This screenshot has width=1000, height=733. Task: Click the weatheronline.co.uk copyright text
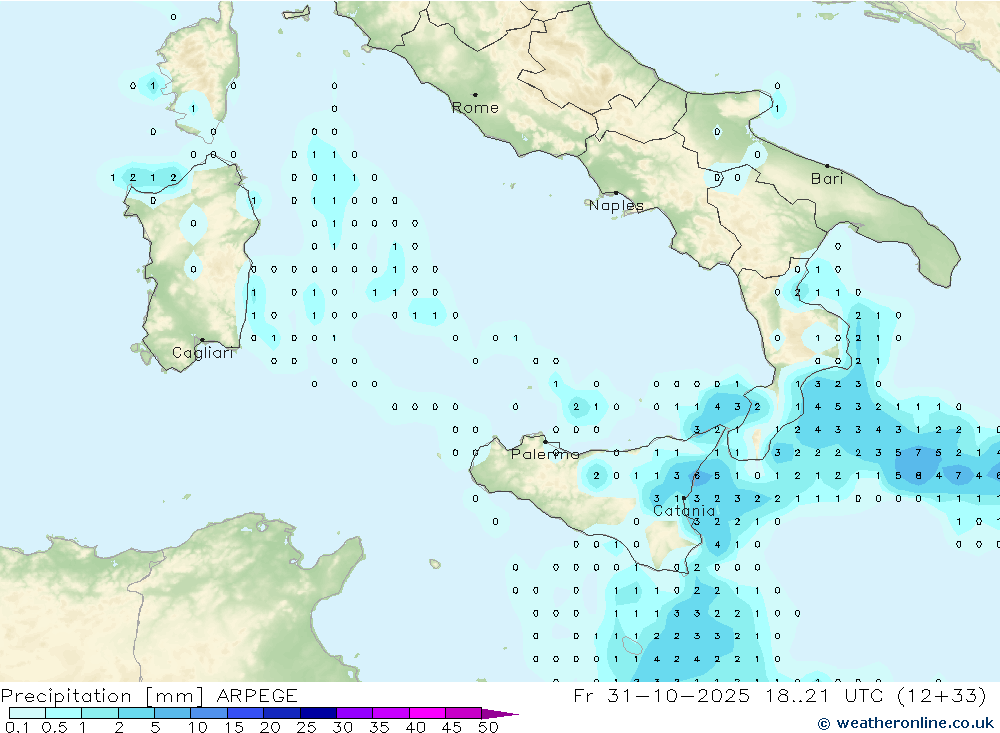pyautogui.click(x=906, y=723)
